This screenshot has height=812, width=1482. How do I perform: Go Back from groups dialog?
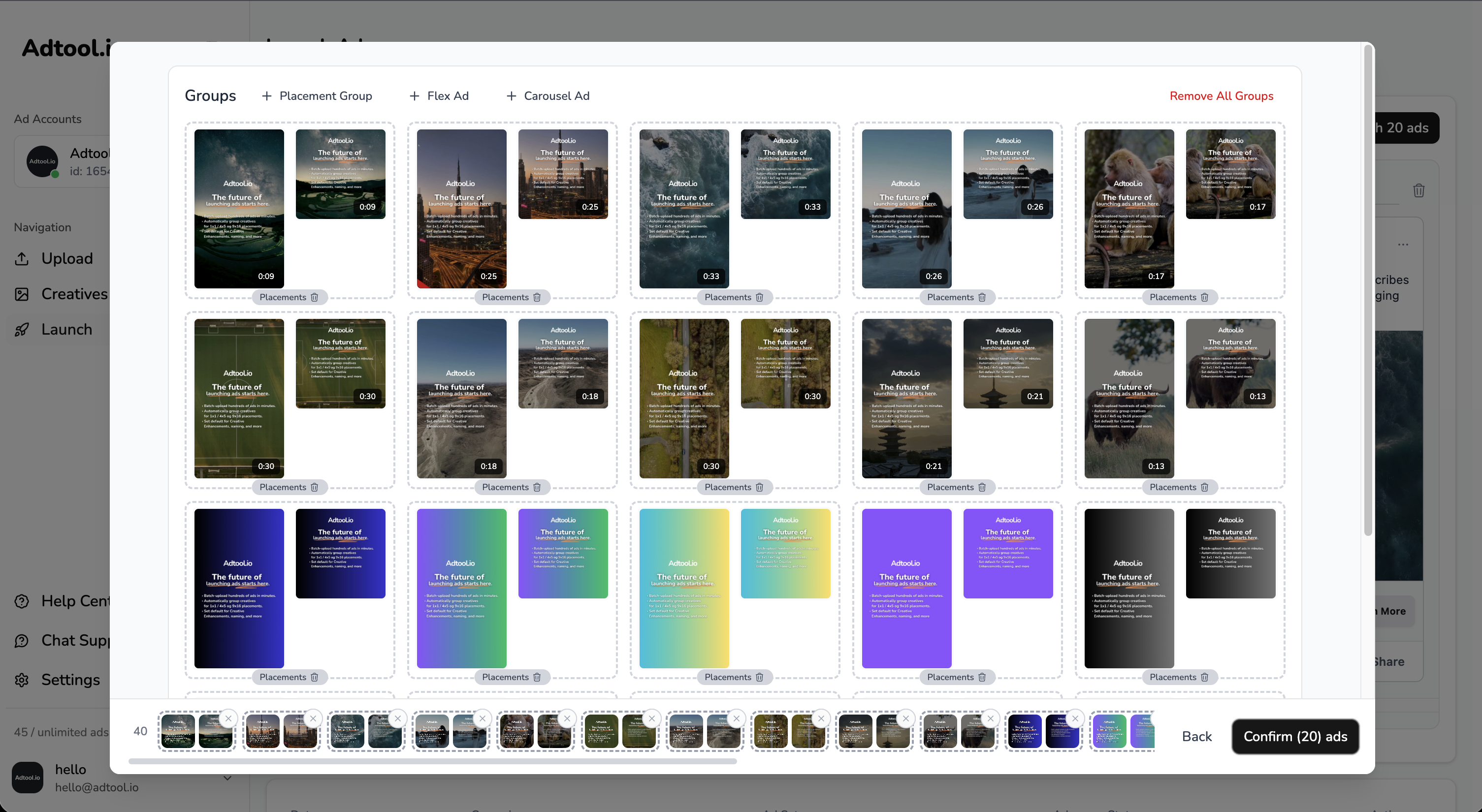1196,737
